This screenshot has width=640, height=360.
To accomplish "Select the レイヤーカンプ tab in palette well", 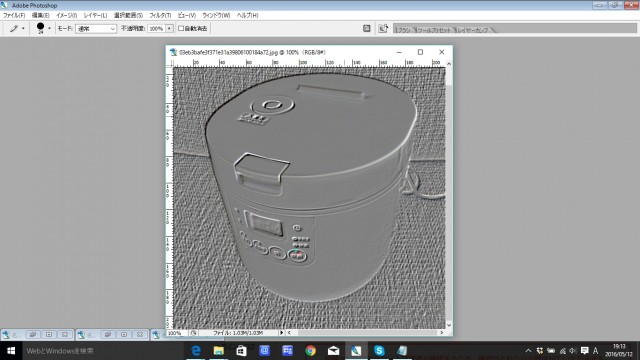I will click(x=473, y=30).
